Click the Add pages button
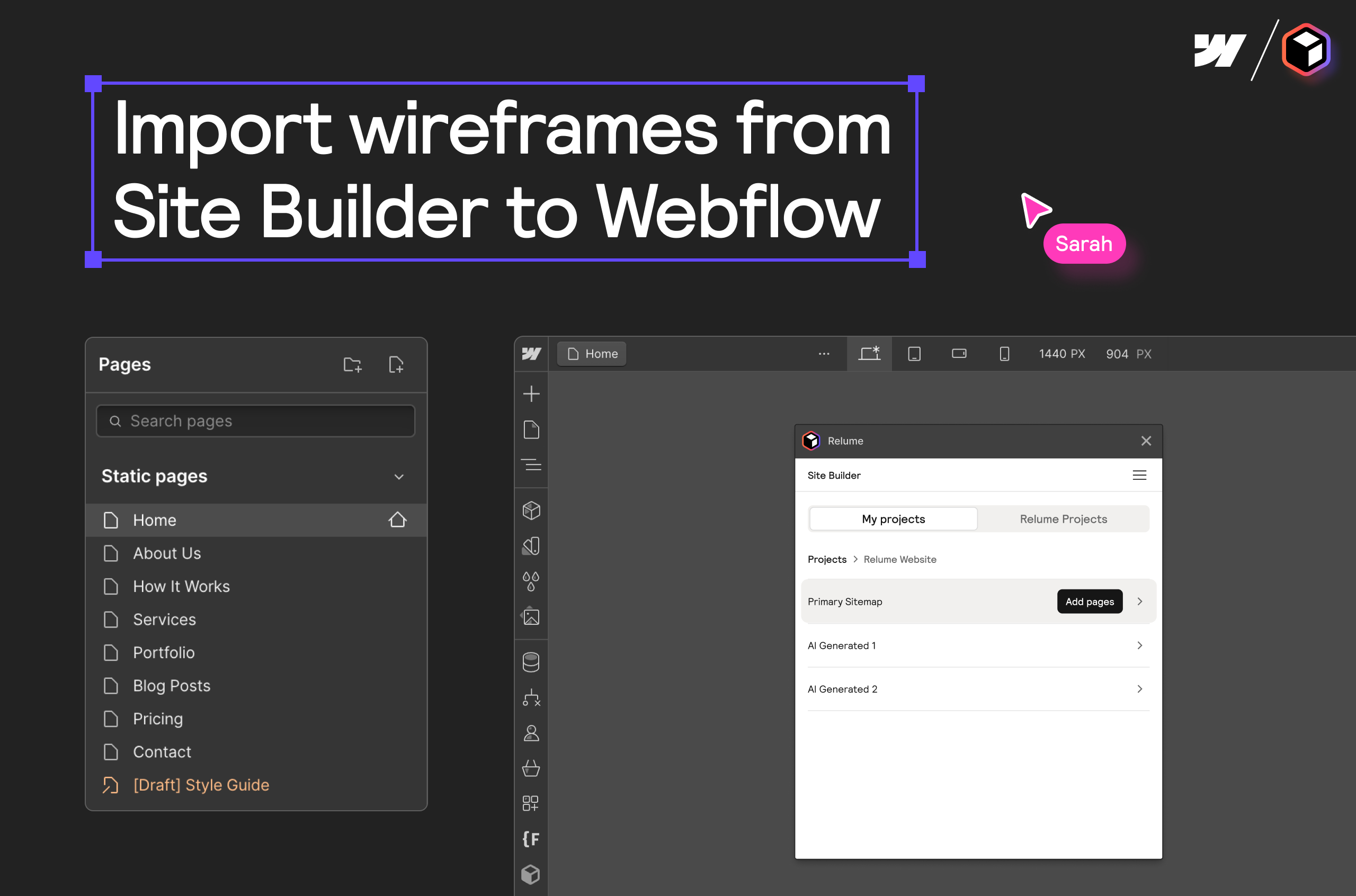This screenshot has width=1356, height=896. pyautogui.click(x=1090, y=602)
